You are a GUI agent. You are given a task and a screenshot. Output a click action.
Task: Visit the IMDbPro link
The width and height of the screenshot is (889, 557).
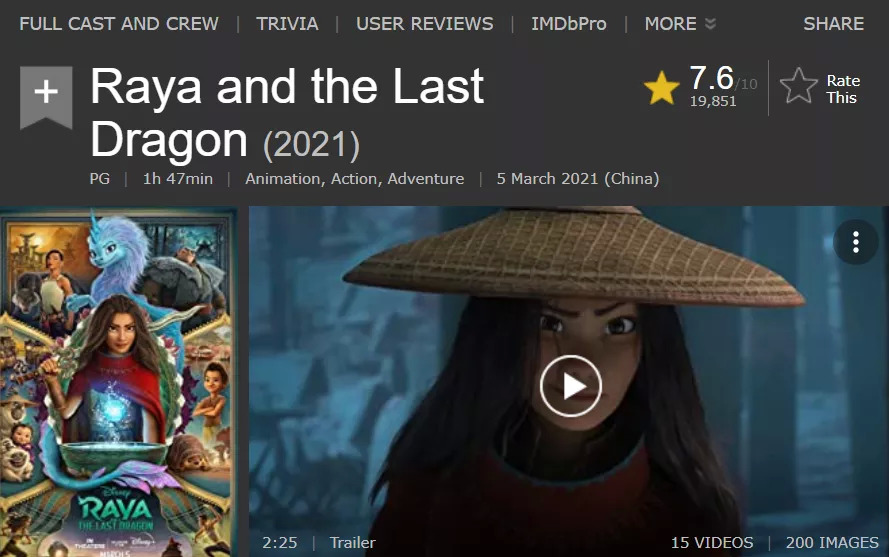point(569,24)
